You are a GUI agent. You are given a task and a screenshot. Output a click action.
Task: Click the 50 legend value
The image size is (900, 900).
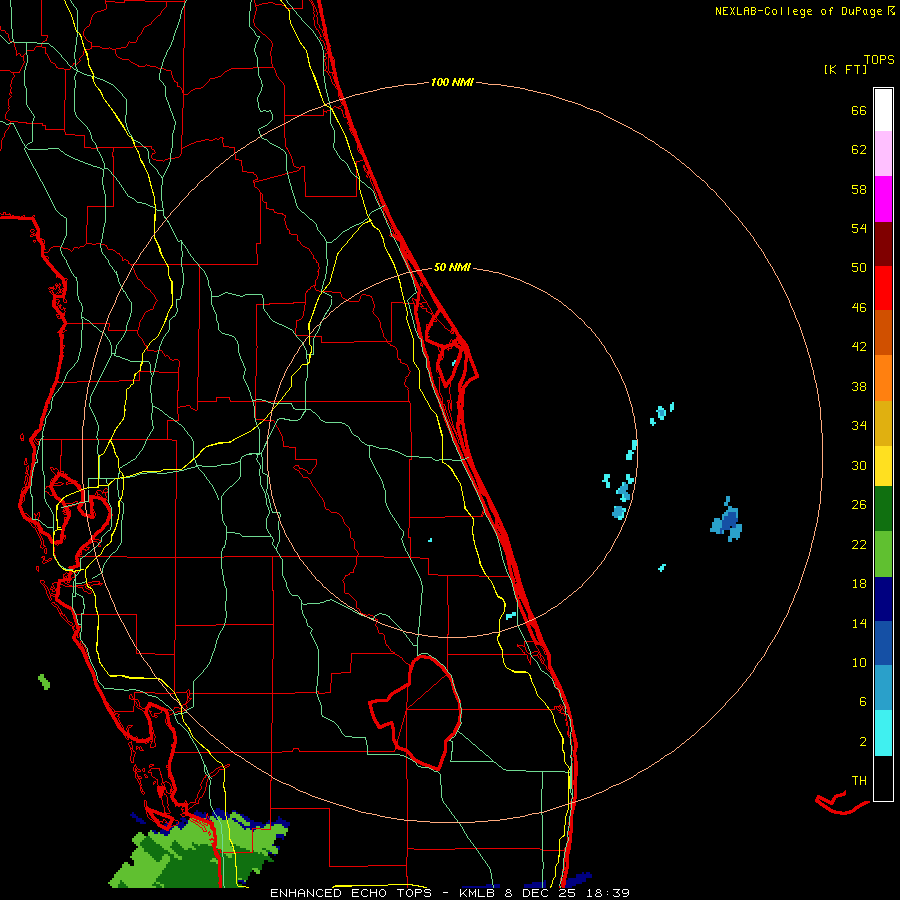859,267
